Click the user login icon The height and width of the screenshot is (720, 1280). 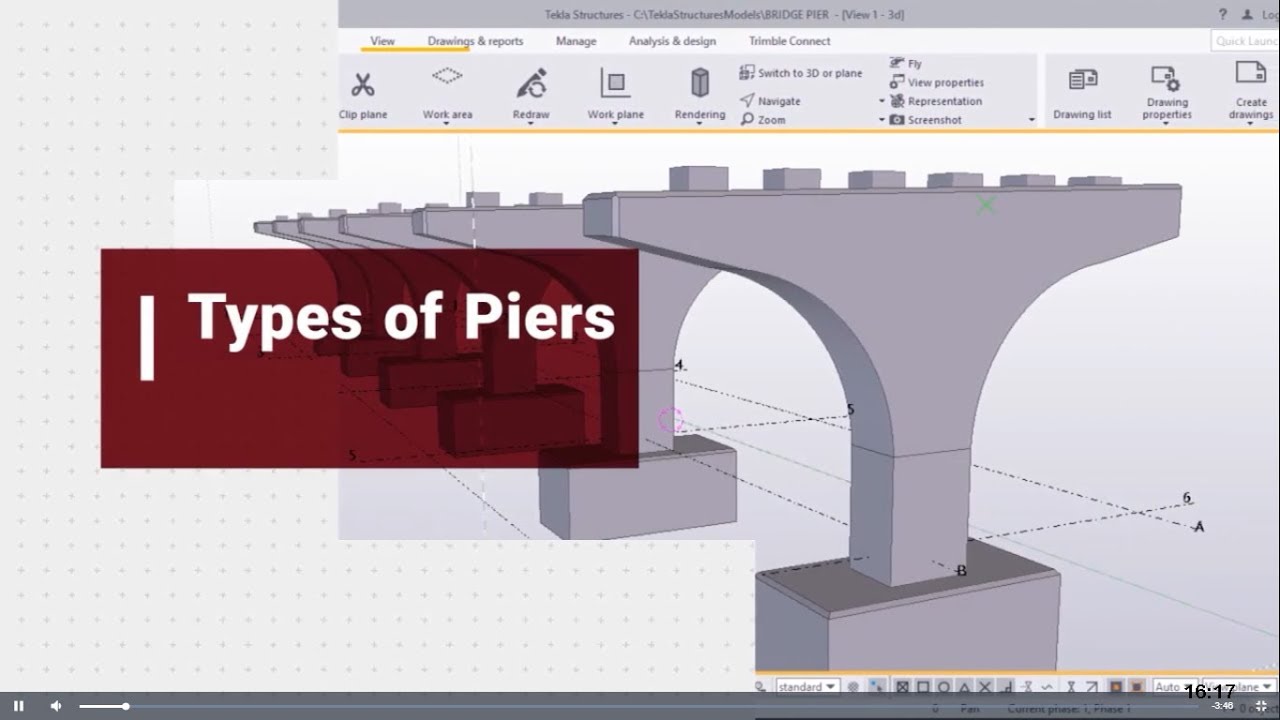coord(1246,14)
